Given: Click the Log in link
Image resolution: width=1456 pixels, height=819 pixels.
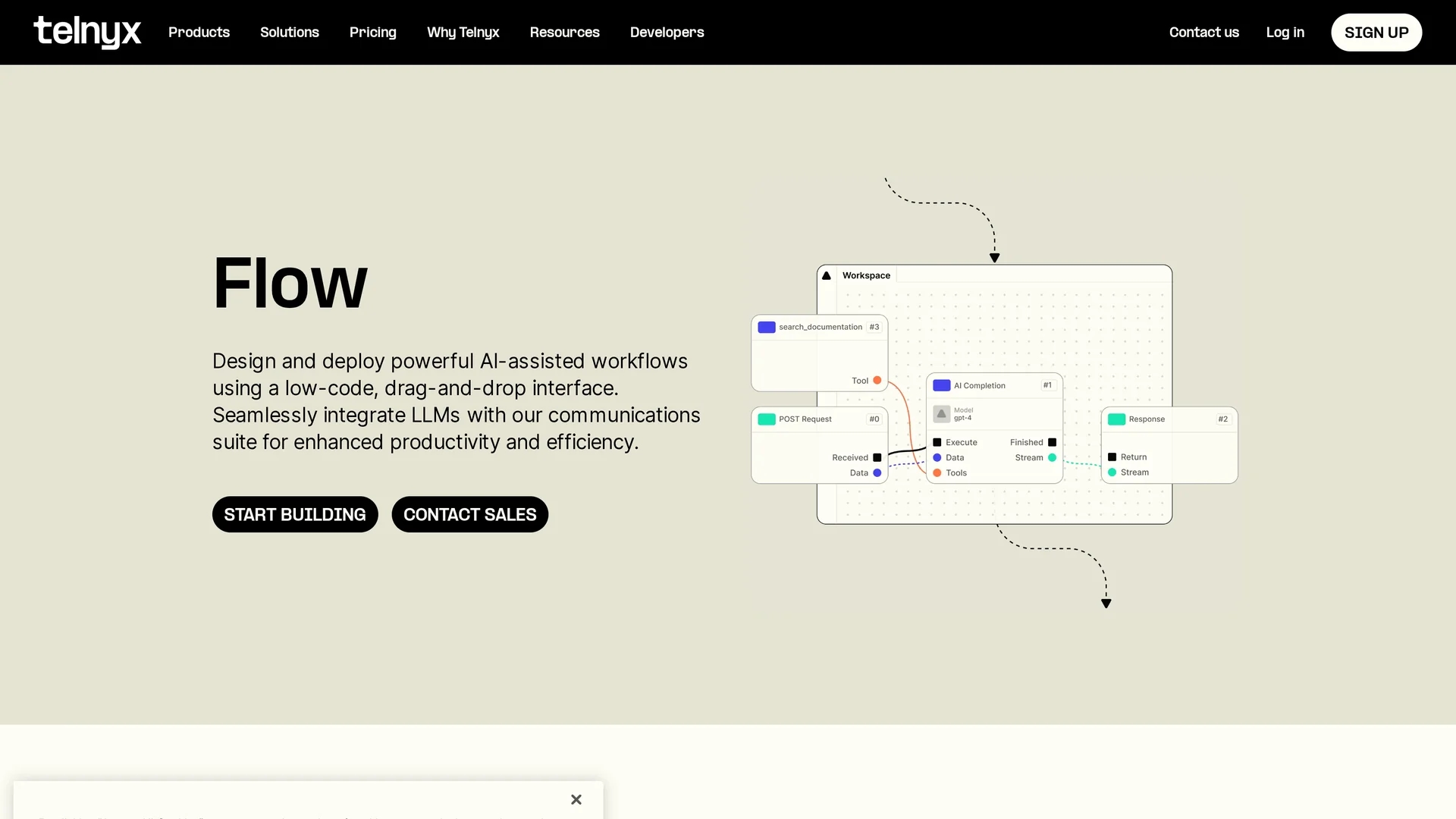Looking at the screenshot, I should pyautogui.click(x=1285, y=32).
